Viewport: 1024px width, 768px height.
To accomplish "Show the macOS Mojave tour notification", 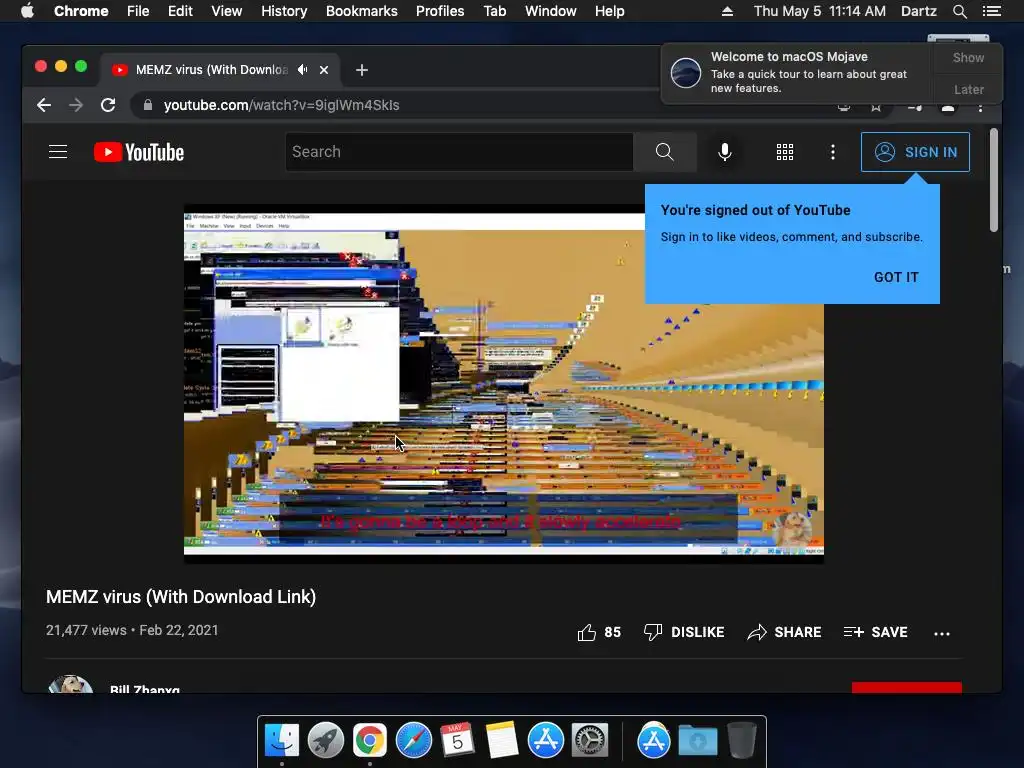I will coord(968,57).
